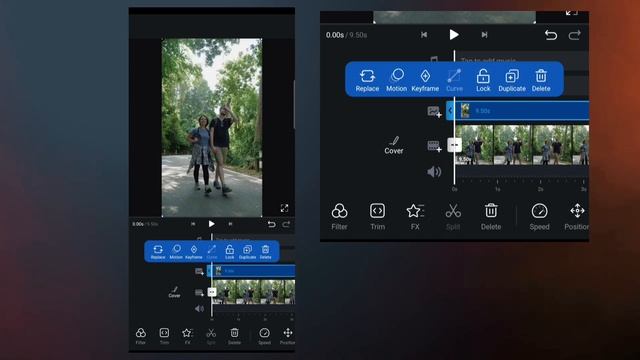Screen dimensions: 640x360
Task: Tap the phone screen timeline video strip
Action: (x=253, y=292)
